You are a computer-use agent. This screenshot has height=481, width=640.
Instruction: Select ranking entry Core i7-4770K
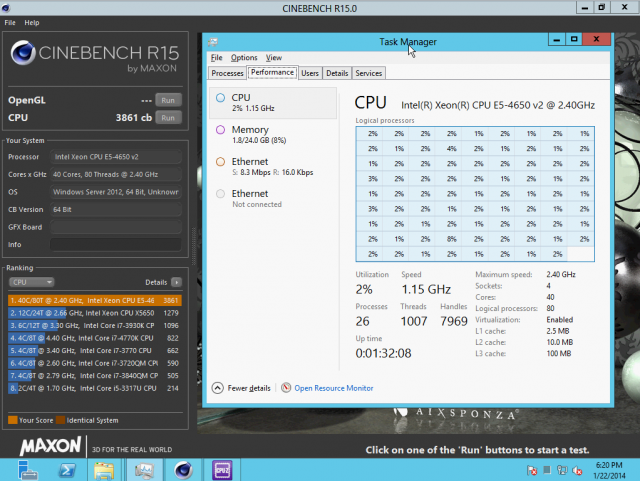click(94, 338)
